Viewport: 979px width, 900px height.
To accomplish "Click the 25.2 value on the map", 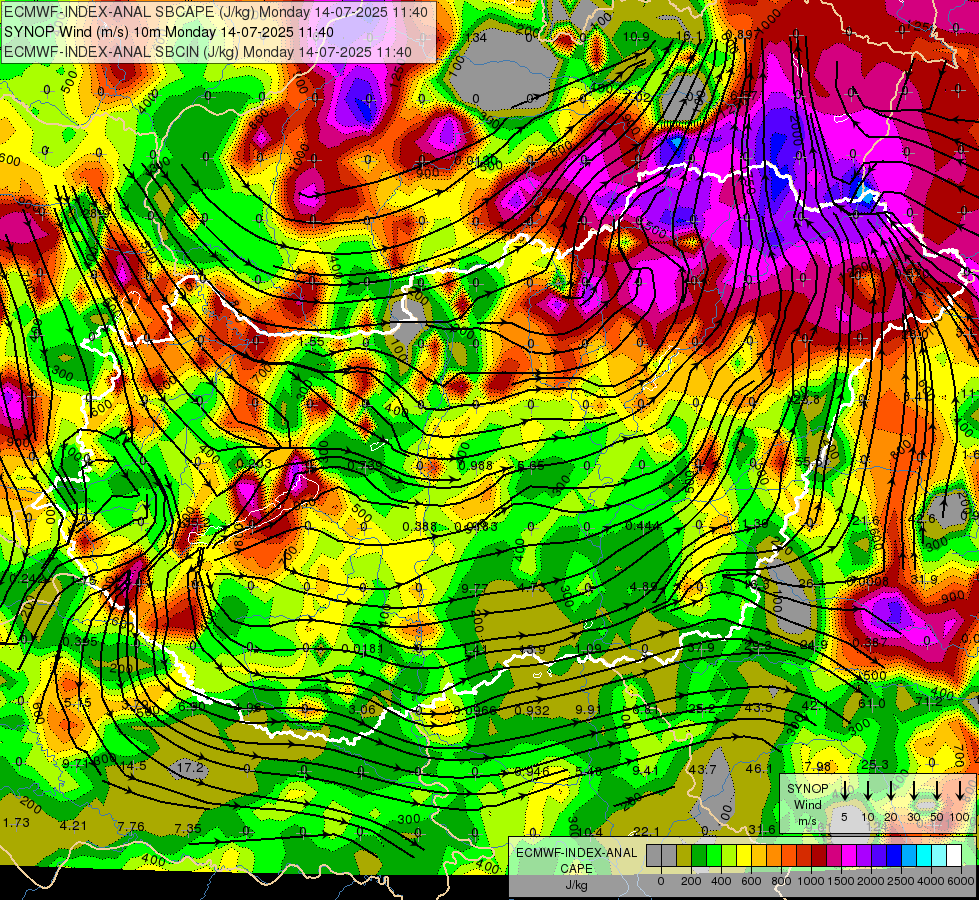I will (702, 708).
